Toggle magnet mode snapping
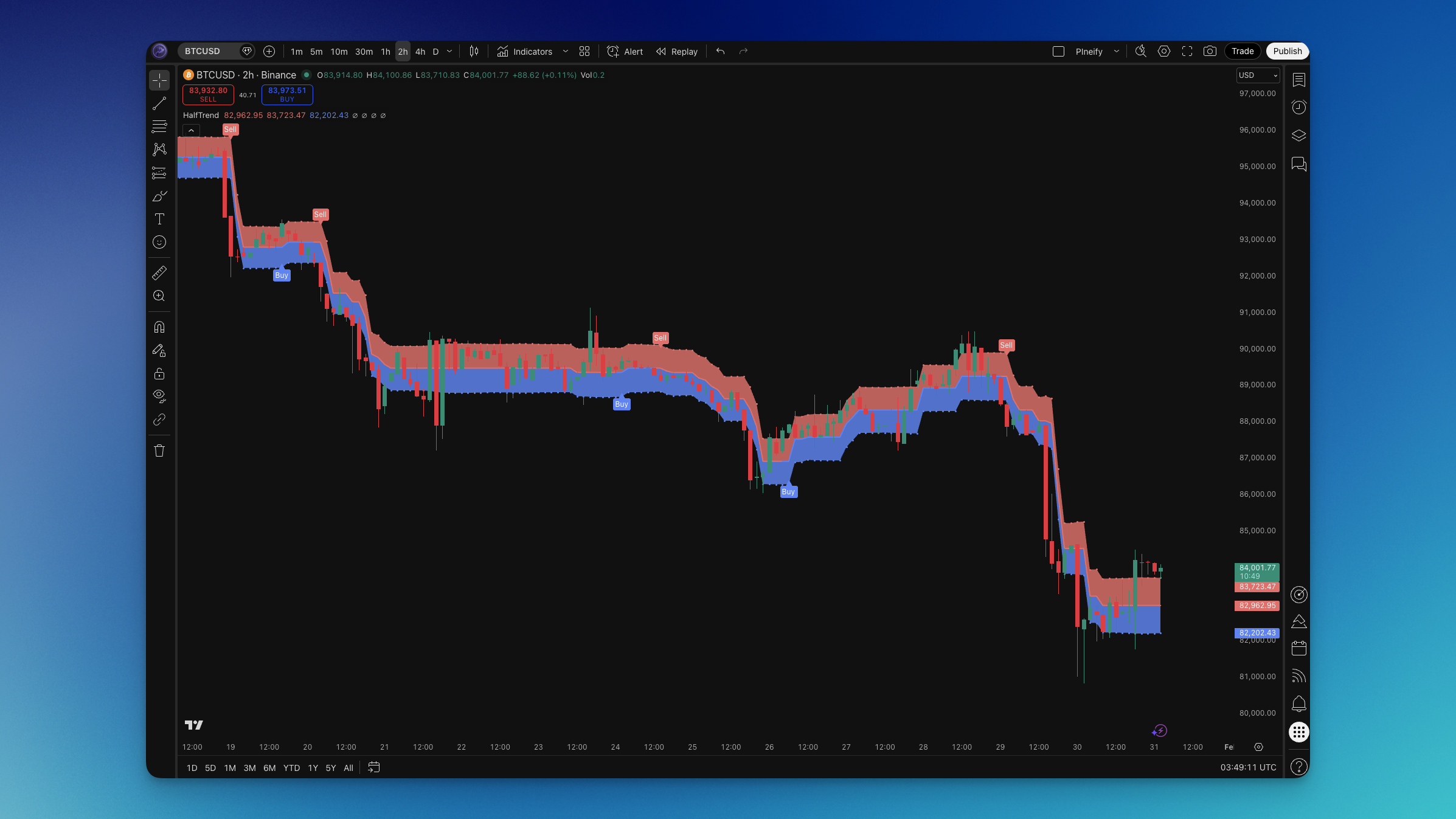This screenshot has width=1456, height=819. (x=159, y=327)
